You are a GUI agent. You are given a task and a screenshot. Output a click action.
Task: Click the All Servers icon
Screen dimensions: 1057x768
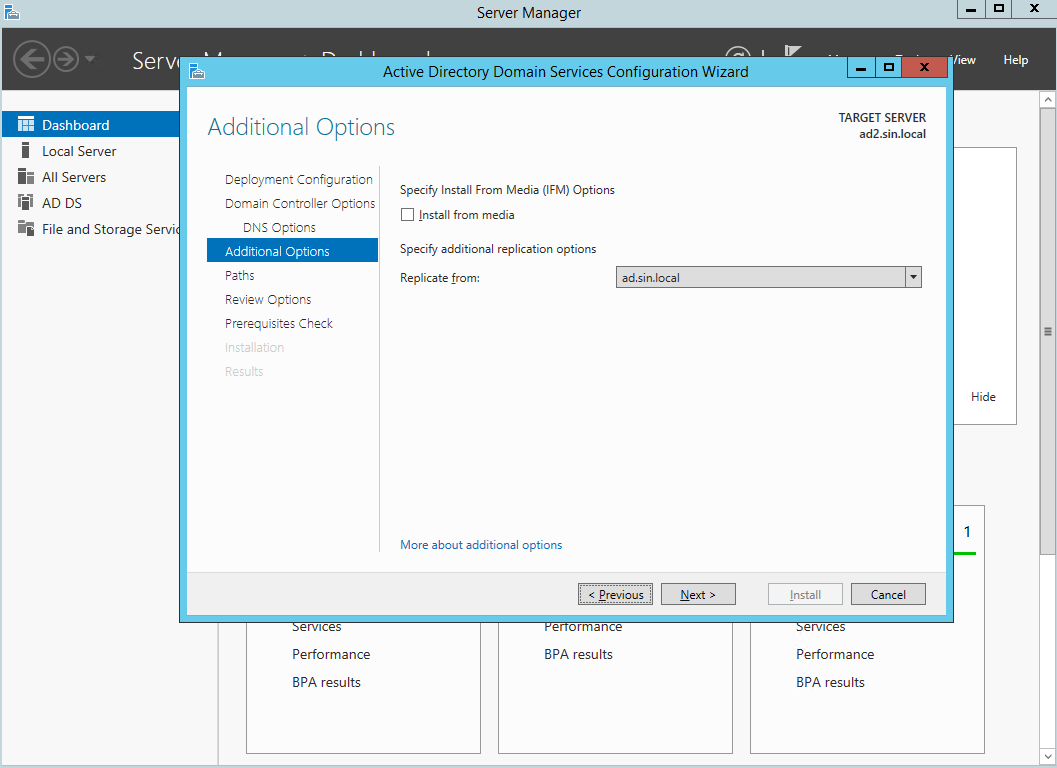[26, 177]
